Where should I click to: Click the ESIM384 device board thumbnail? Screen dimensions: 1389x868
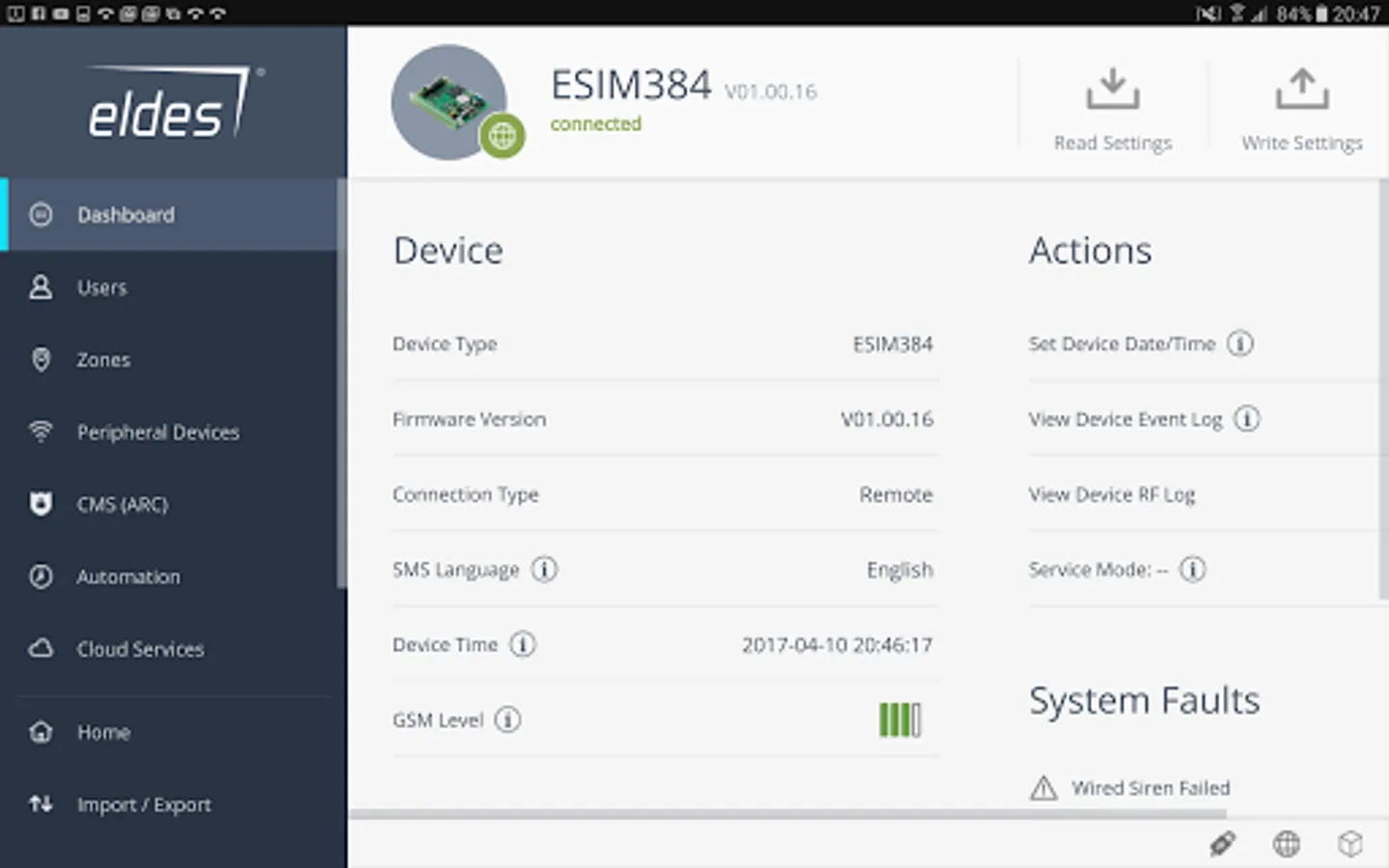449,101
